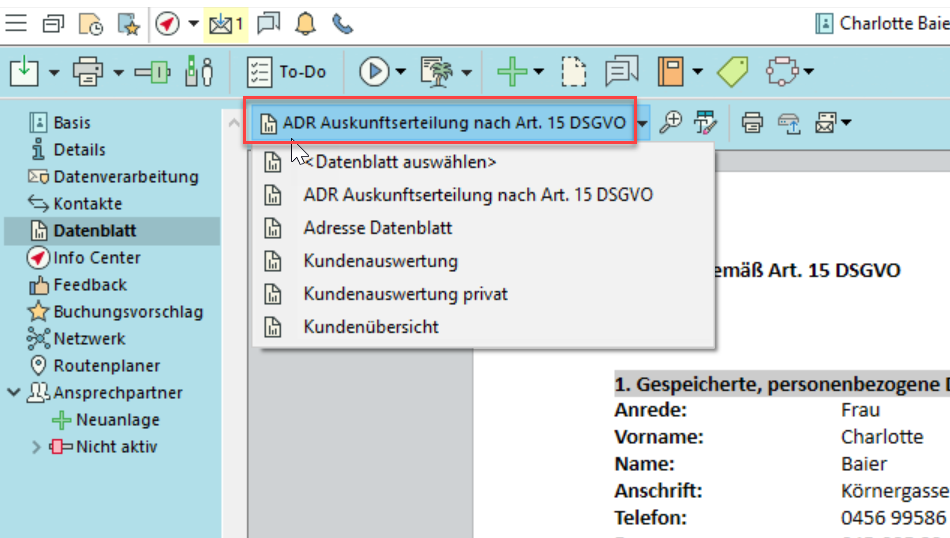Open the hamburger menu

pos(17,23)
